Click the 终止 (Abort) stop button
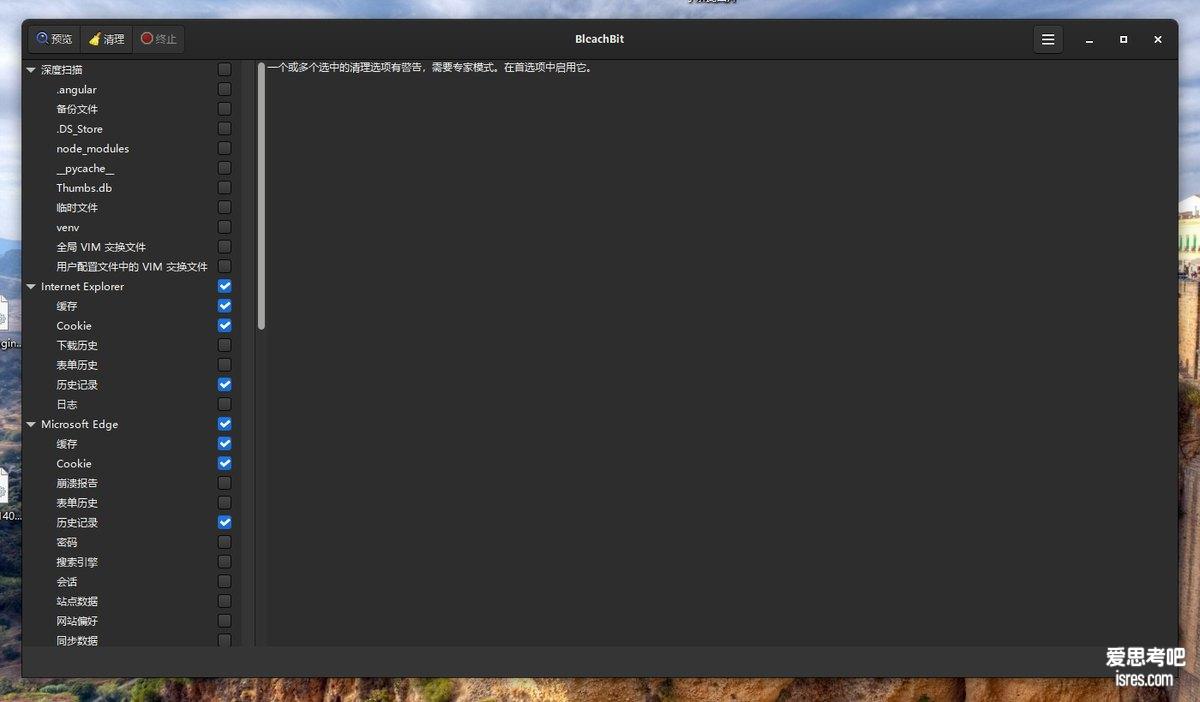Viewport: 1200px width, 702px height. 158,39
